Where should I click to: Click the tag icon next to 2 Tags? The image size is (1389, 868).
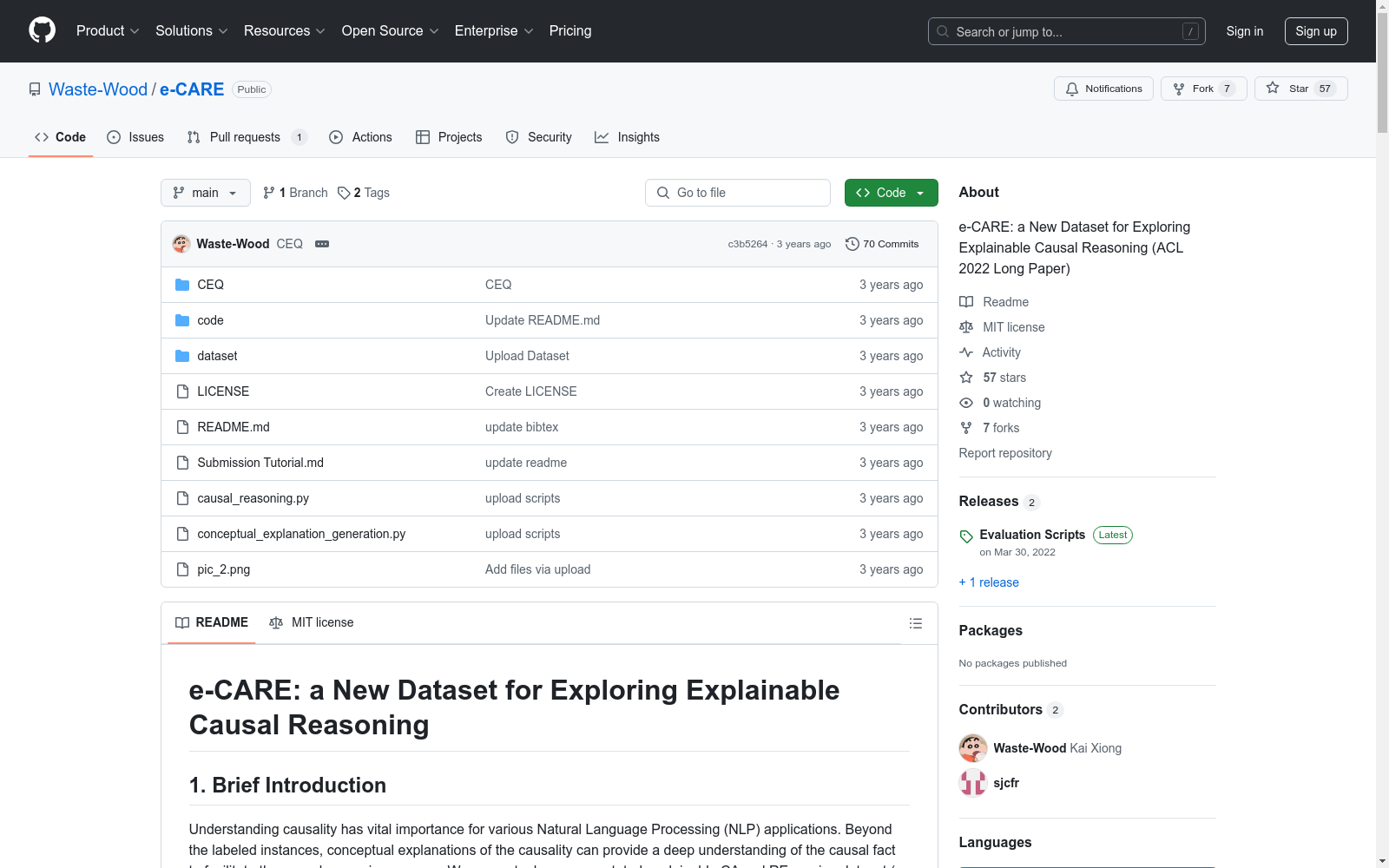click(344, 193)
